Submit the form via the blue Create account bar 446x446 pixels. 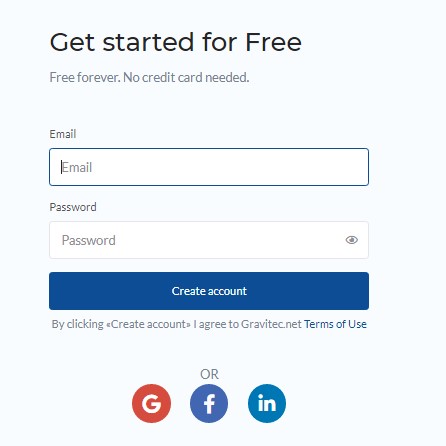pyautogui.click(x=209, y=291)
